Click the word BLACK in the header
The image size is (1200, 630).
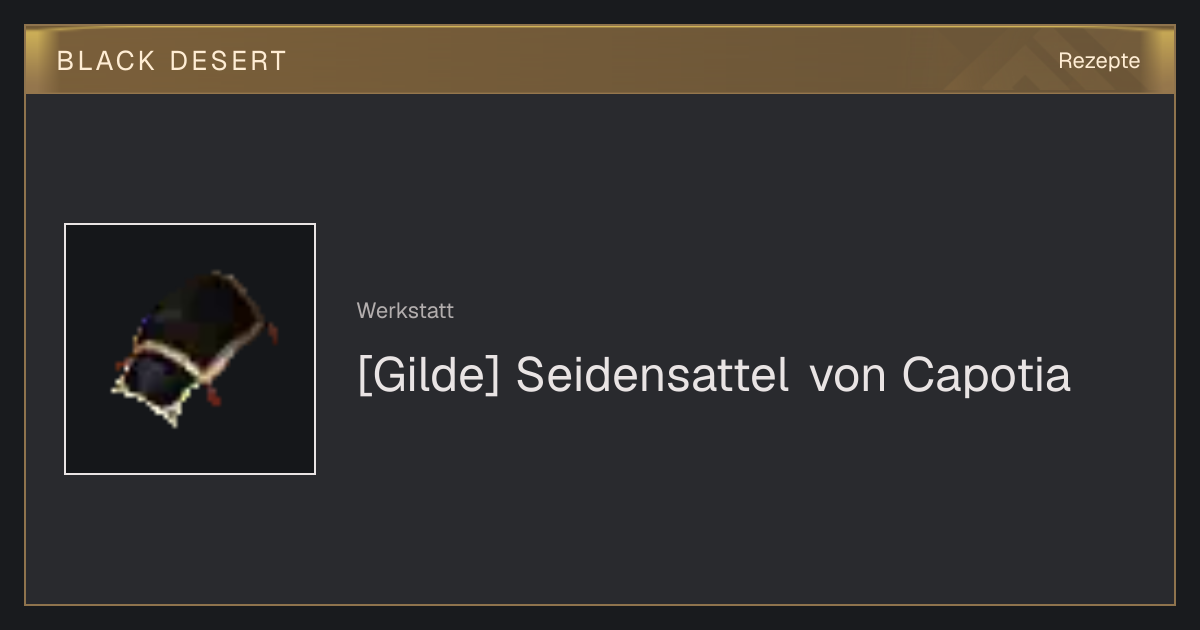106,61
